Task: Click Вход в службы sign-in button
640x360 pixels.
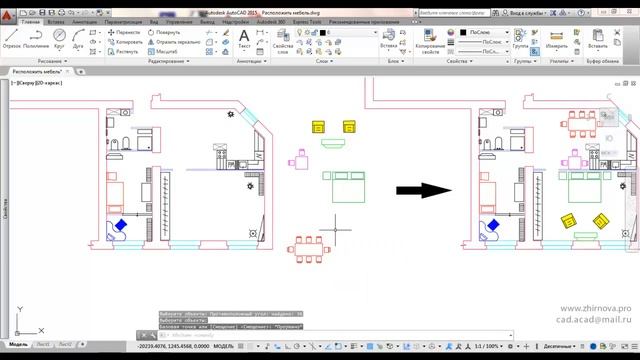Action: pyautogui.click(x=524, y=13)
